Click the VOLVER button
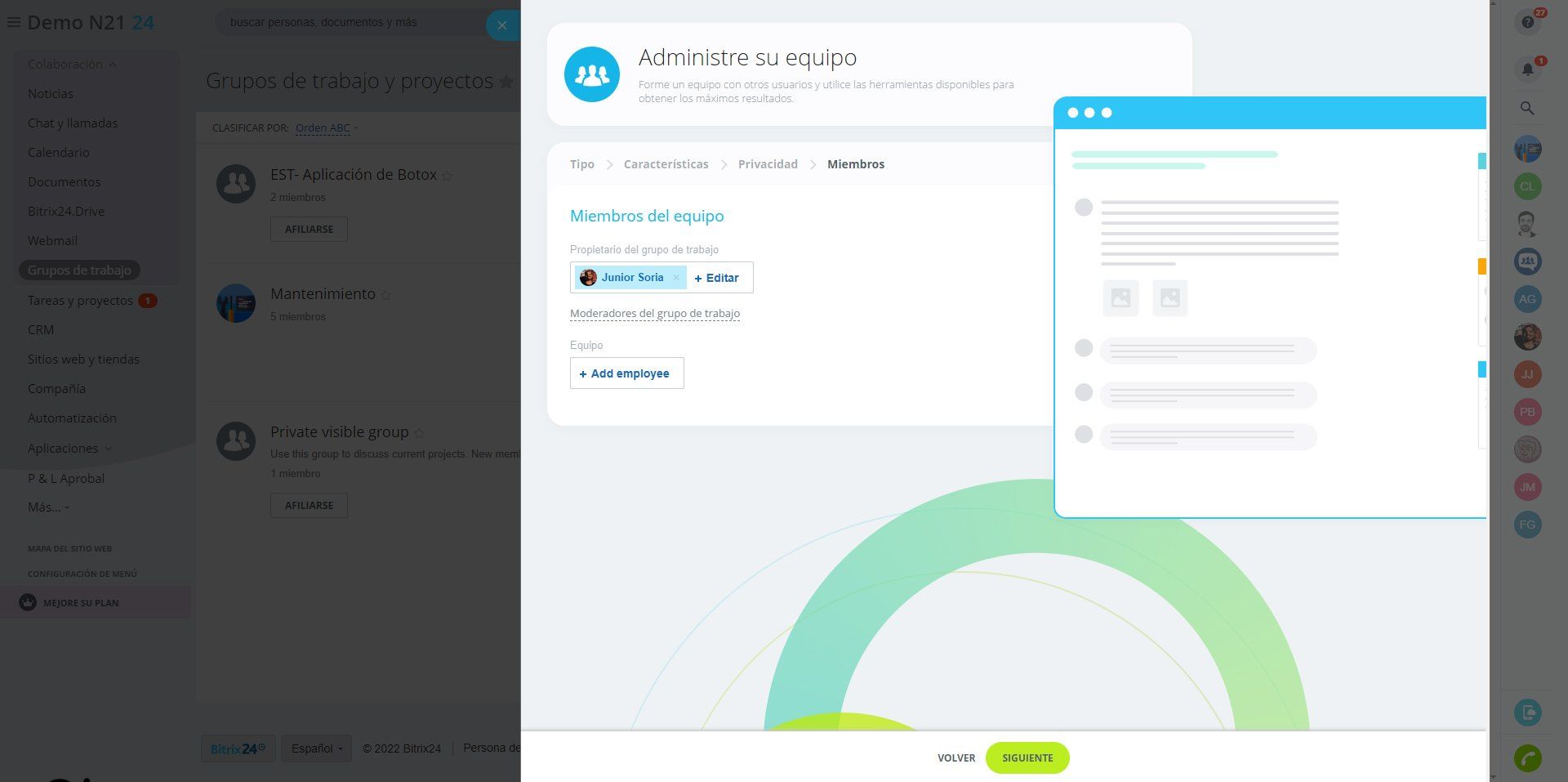 (x=956, y=758)
